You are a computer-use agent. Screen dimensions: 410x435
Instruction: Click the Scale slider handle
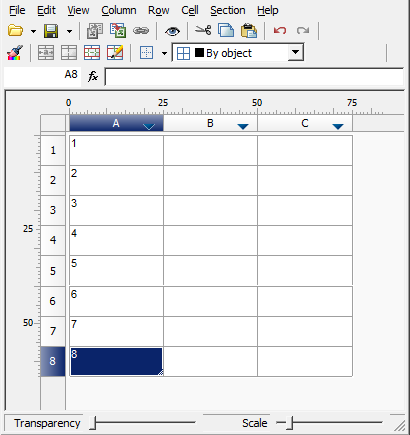click(291, 423)
